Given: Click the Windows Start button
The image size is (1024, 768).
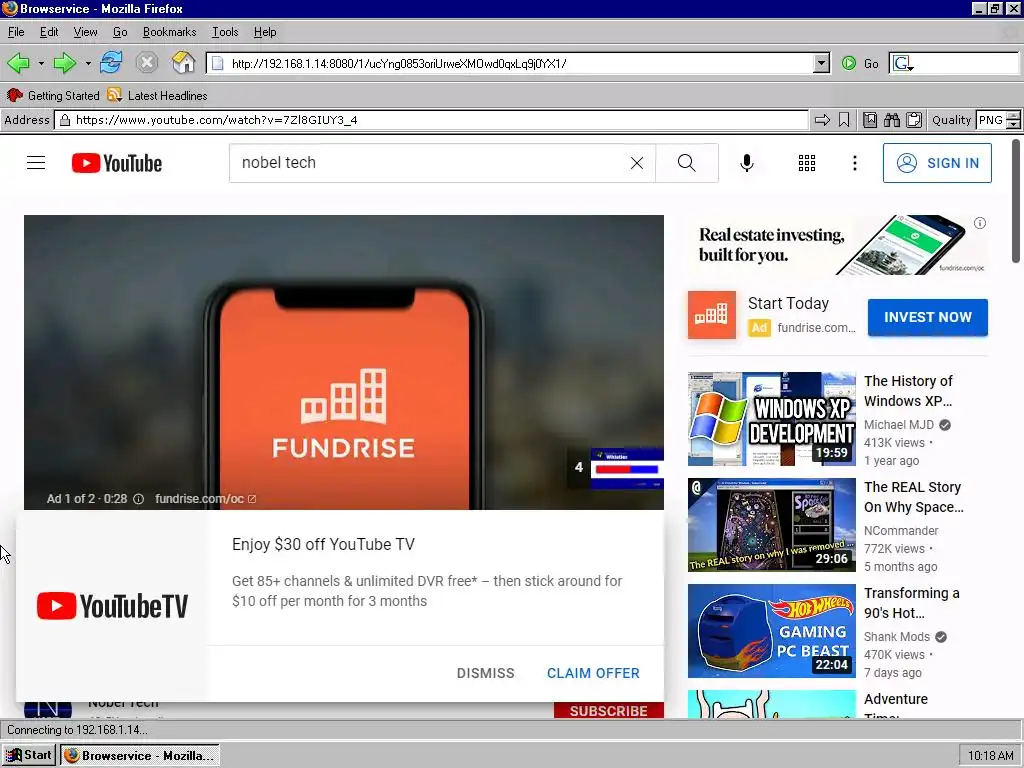Looking at the screenshot, I should [x=28, y=755].
